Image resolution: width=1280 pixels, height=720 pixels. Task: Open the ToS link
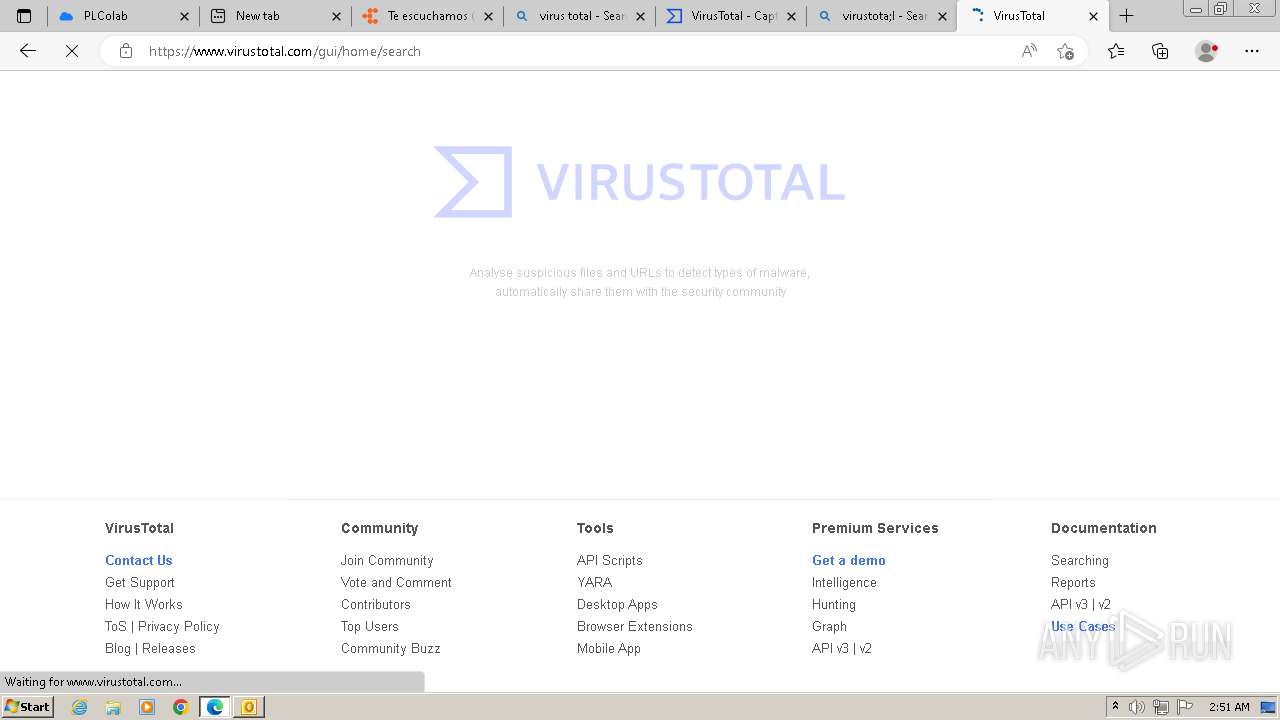coord(116,626)
